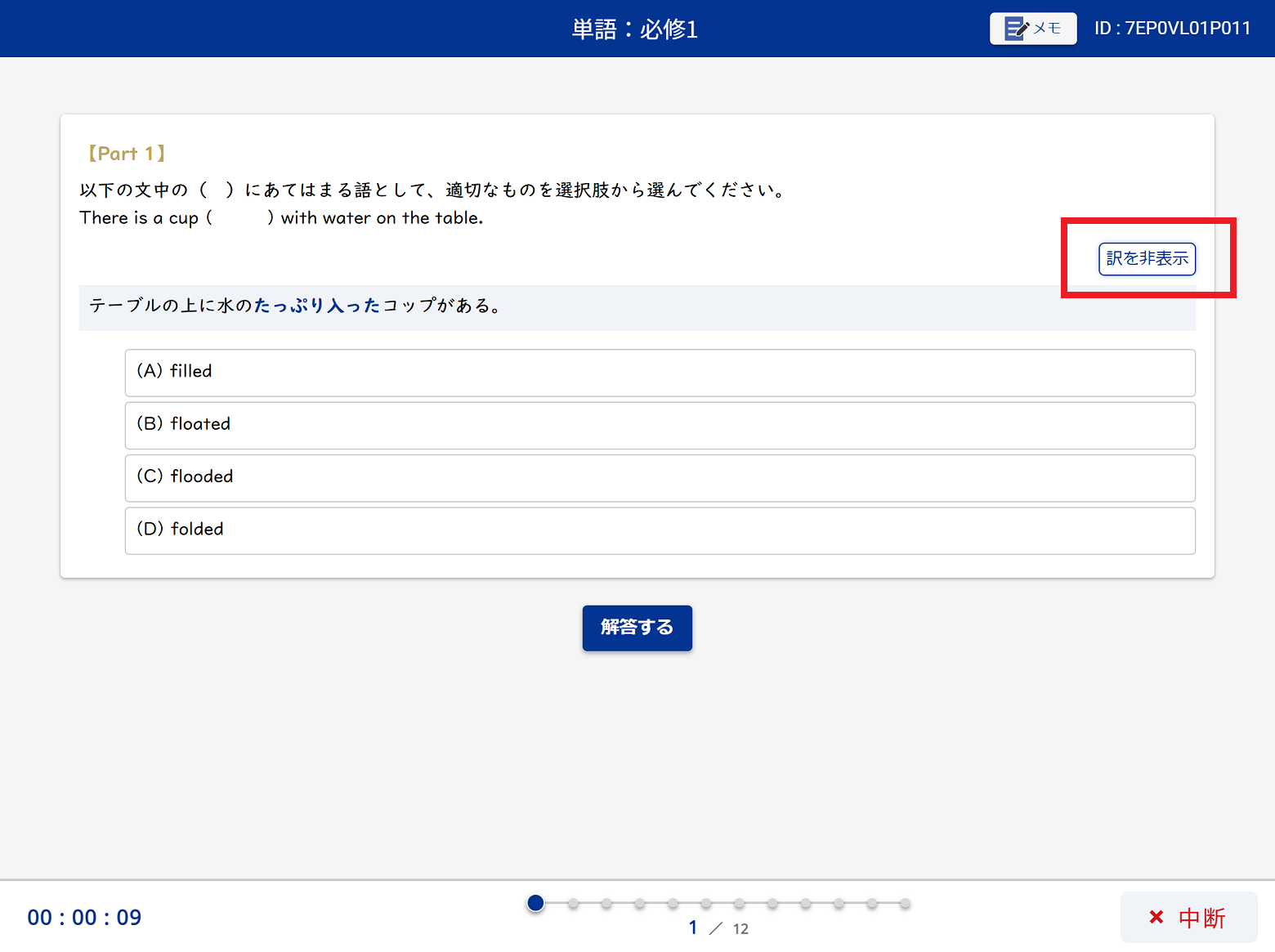The image size is (1275, 952).
Task: Click the ID 7EP0VL01P011 text
Action: tap(1172, 29)
